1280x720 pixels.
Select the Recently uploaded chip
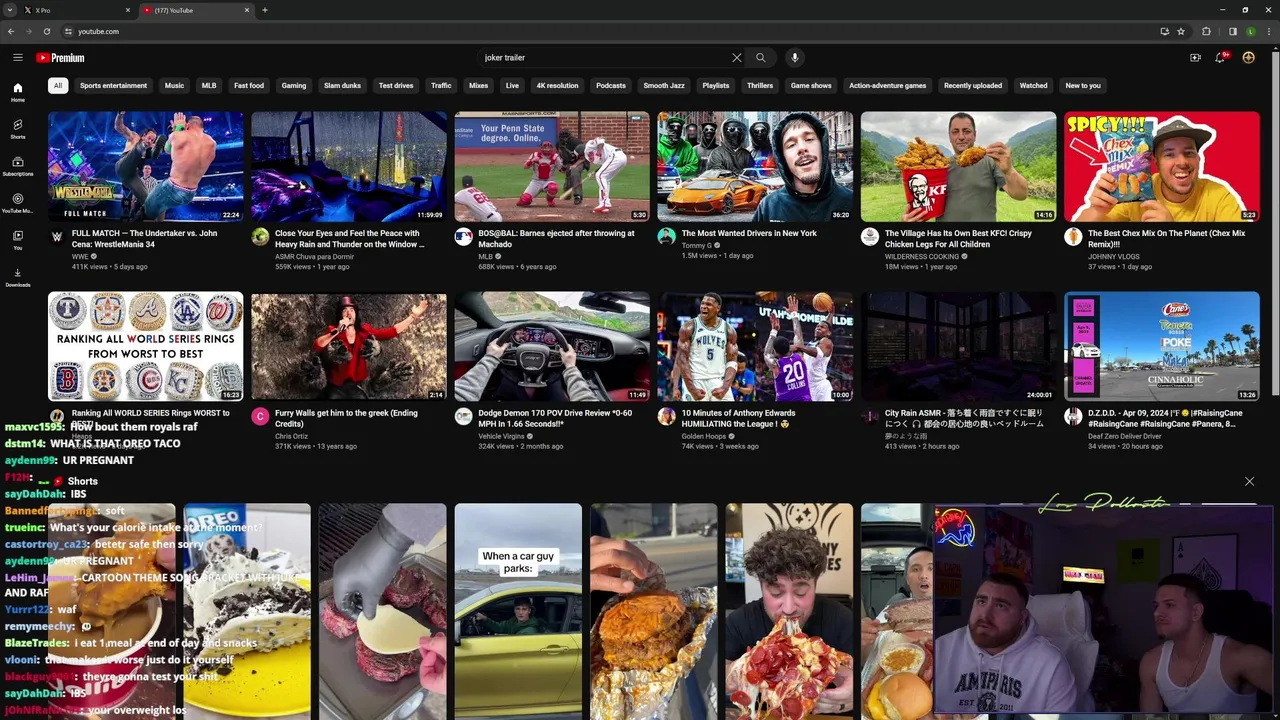(x=973, y=86)
